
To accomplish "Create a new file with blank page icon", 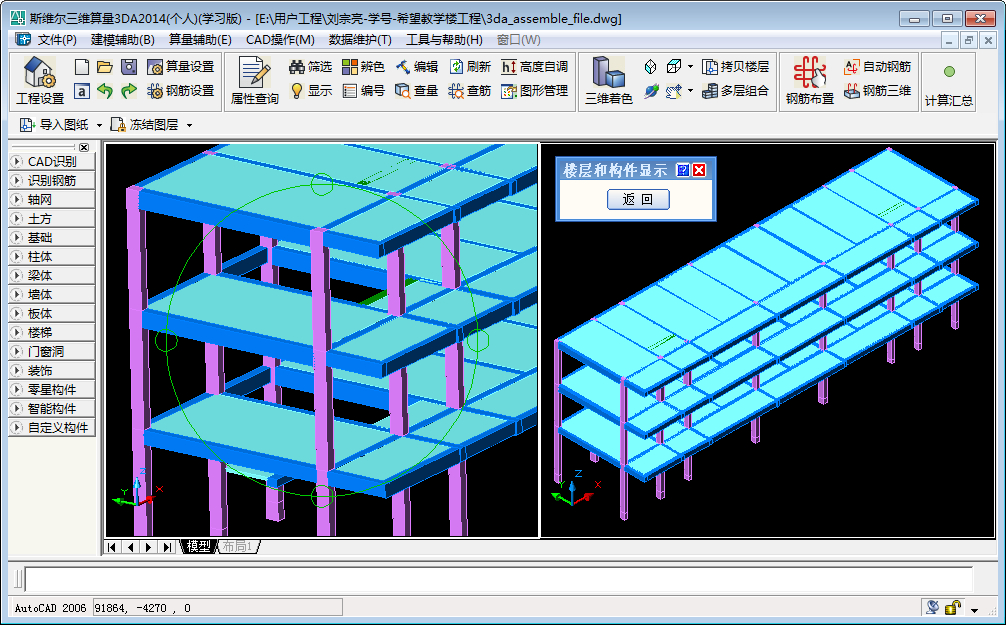I will click(81, 67).
